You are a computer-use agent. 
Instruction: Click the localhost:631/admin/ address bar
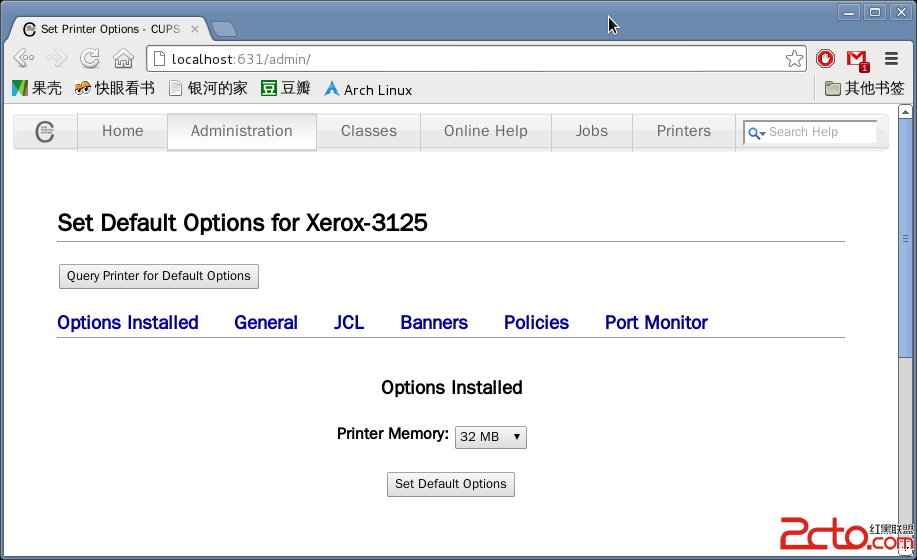[474, 58]
